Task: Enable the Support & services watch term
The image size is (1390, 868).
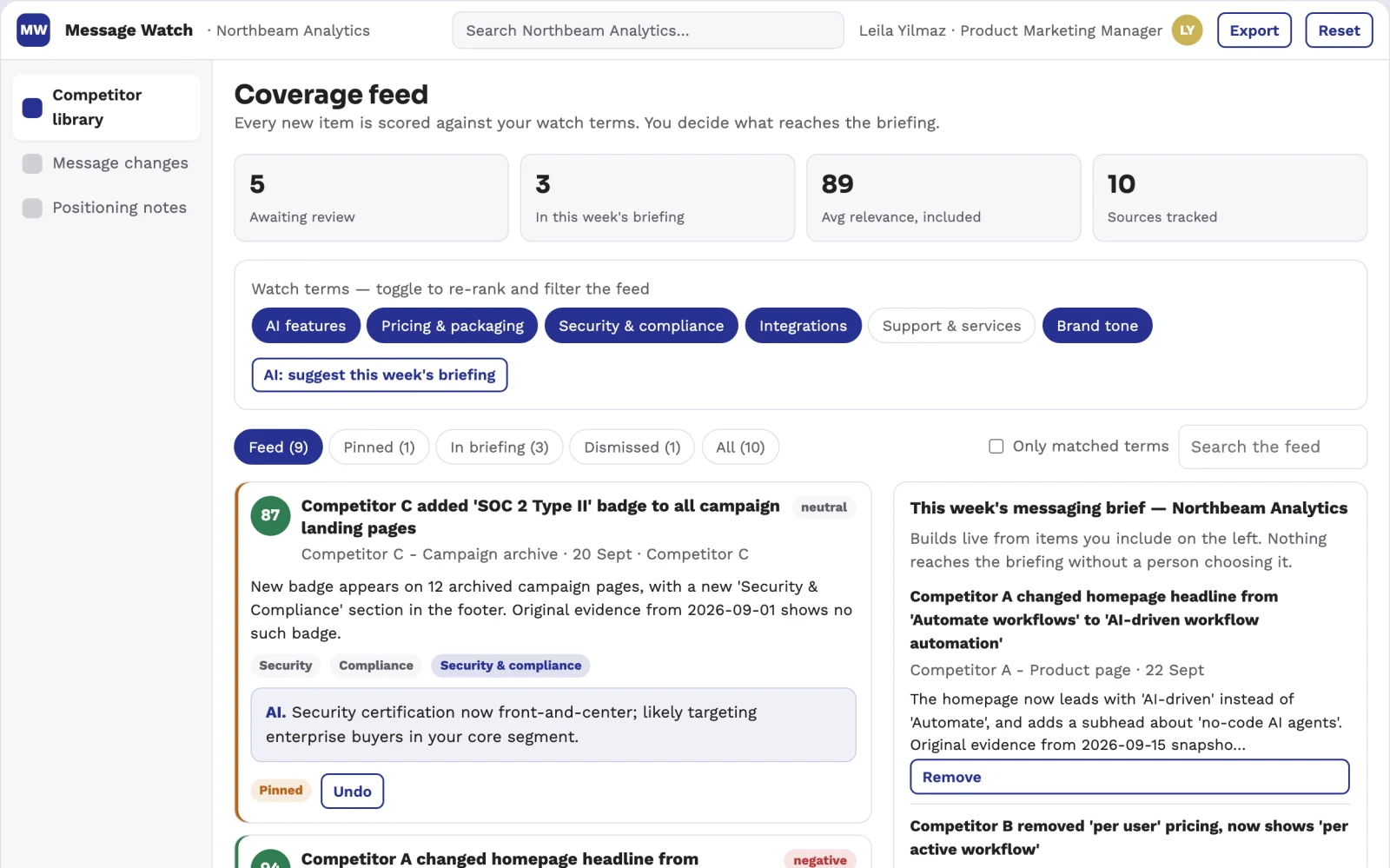Action: click(x=951, y=326)
